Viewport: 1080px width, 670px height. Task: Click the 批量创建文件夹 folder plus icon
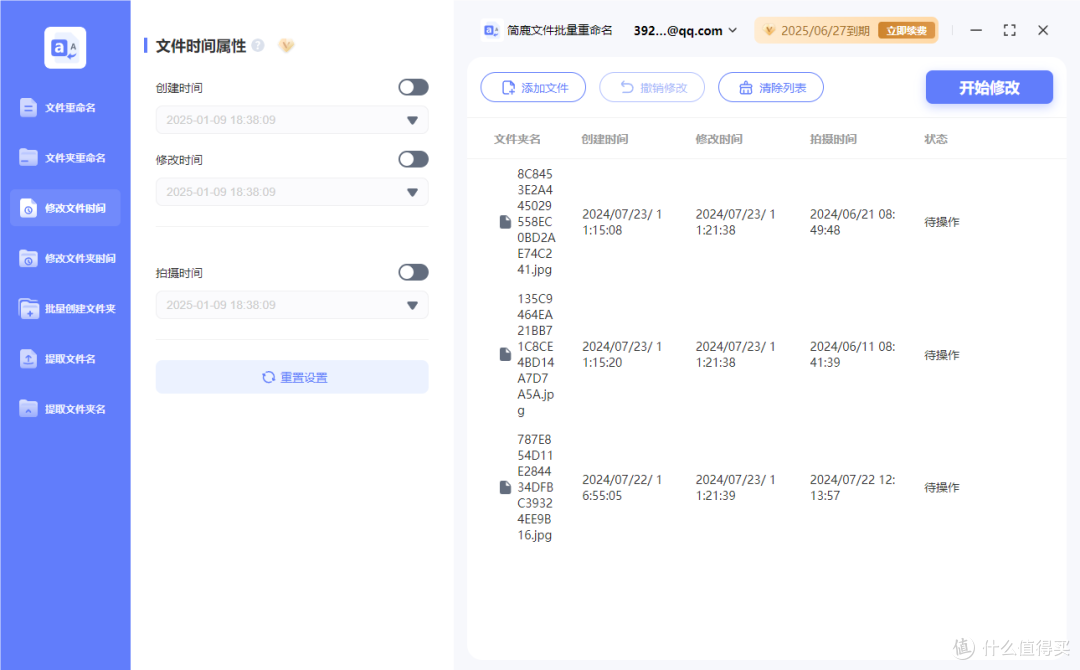(x=28, y=308)
